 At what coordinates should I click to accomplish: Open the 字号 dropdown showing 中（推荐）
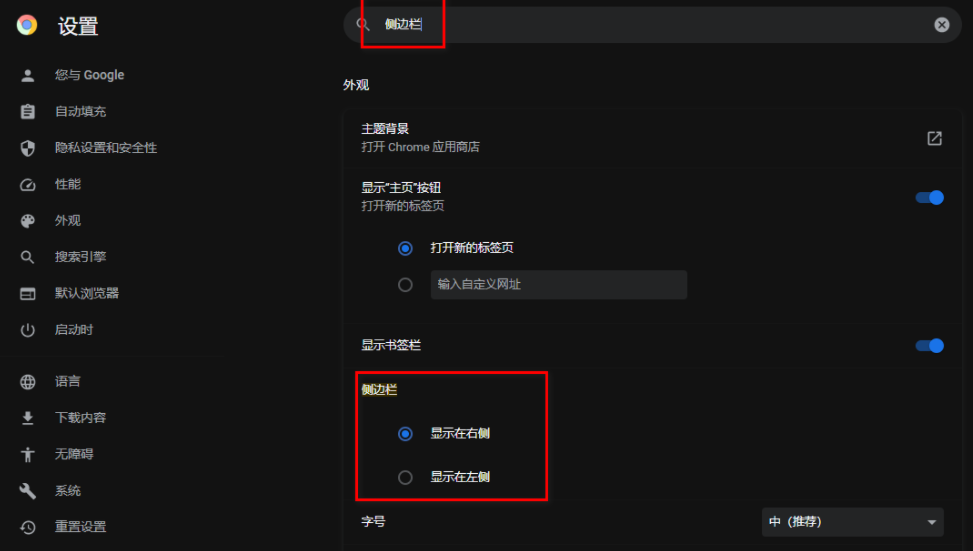(x=853, y=522)
